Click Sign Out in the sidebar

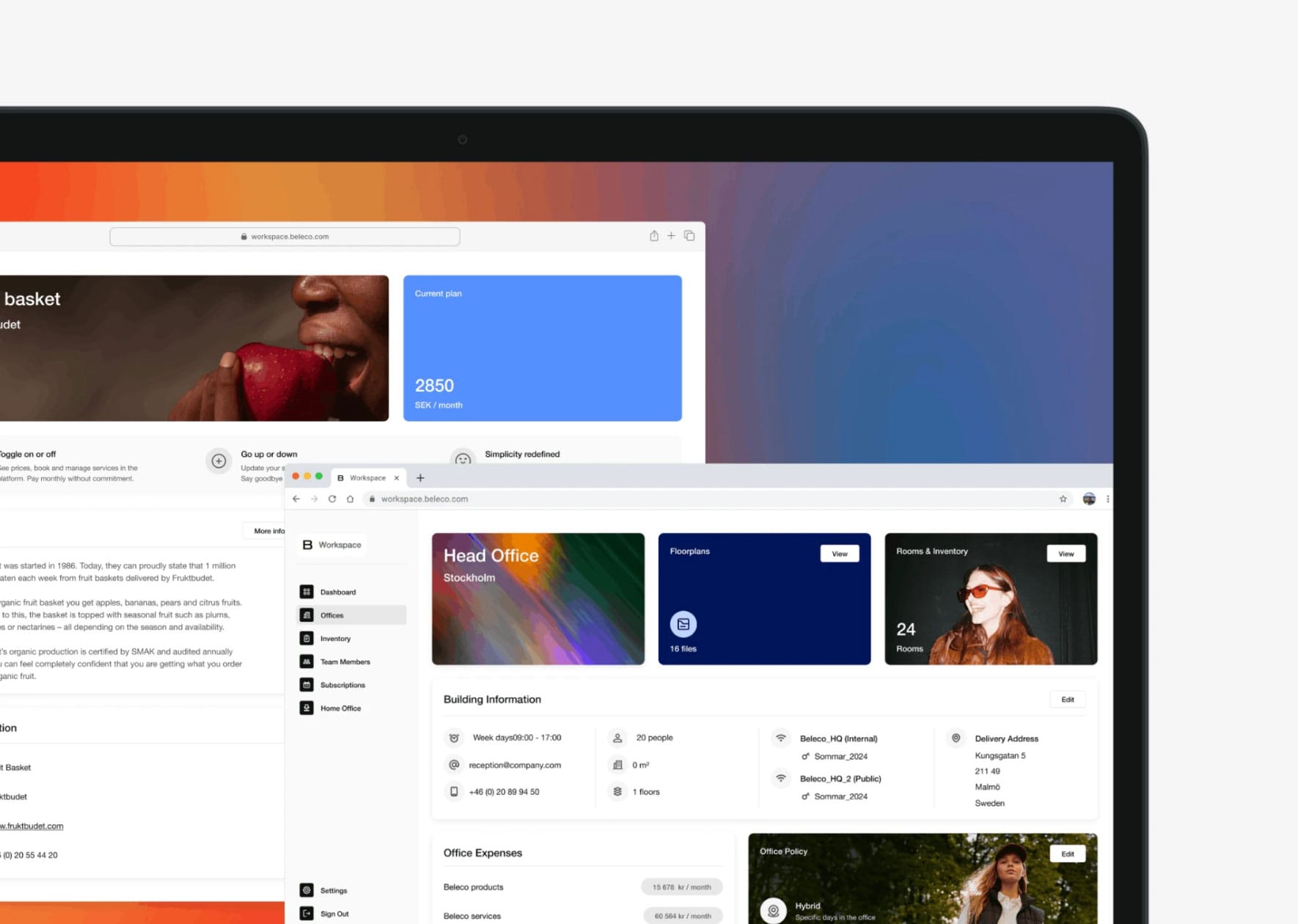tap(334, 914)
